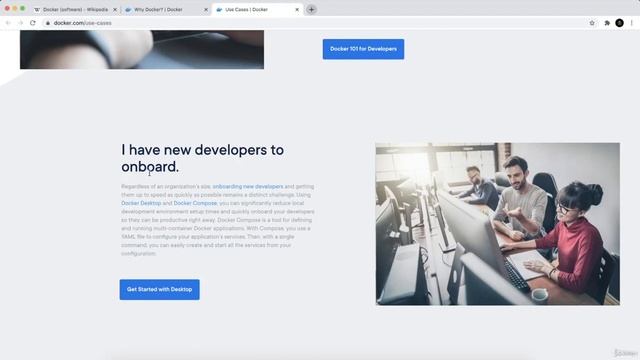Maximize the window with the green button
640x360 pixels.
22,8
